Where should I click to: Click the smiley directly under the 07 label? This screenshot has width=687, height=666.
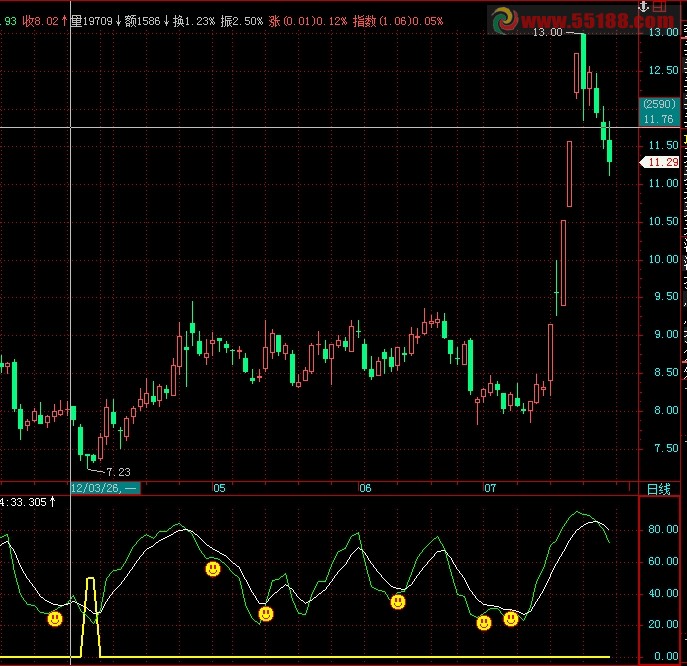[484, 623]
